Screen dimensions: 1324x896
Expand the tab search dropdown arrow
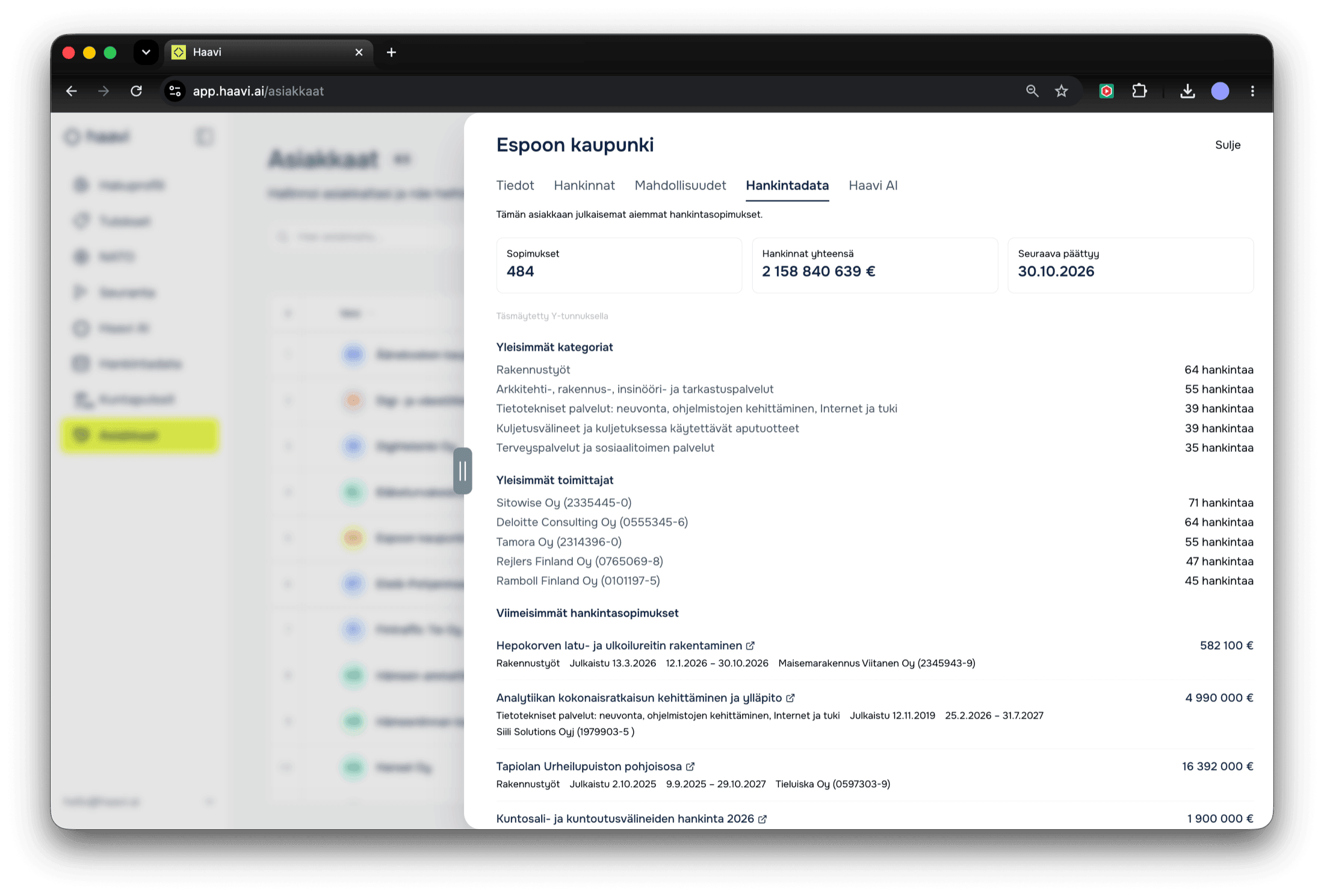coord(146,52)
